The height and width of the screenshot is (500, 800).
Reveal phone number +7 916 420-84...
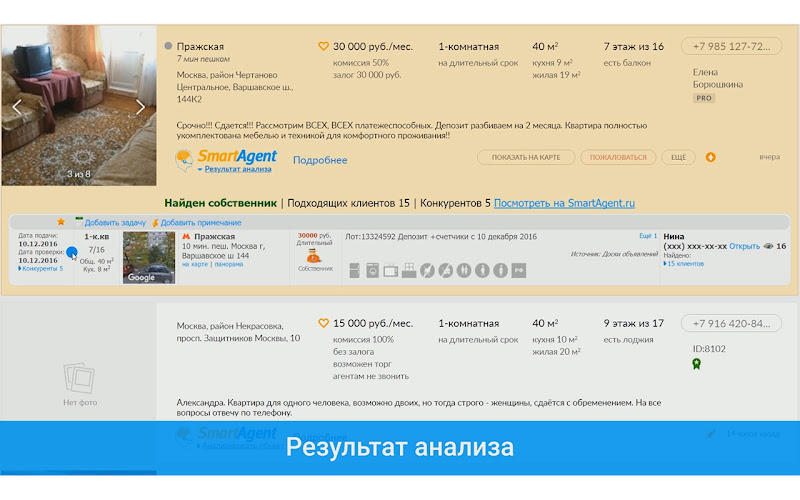[731, 323]
